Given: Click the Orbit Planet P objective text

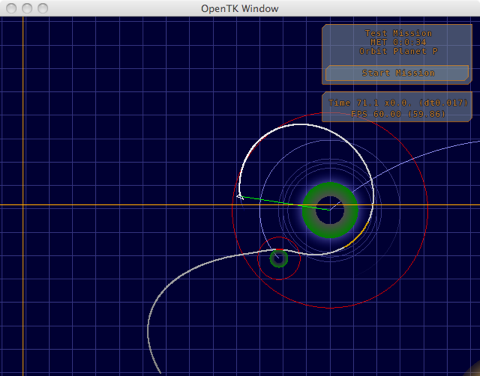Looking at the screenshot, I should 398,51.
